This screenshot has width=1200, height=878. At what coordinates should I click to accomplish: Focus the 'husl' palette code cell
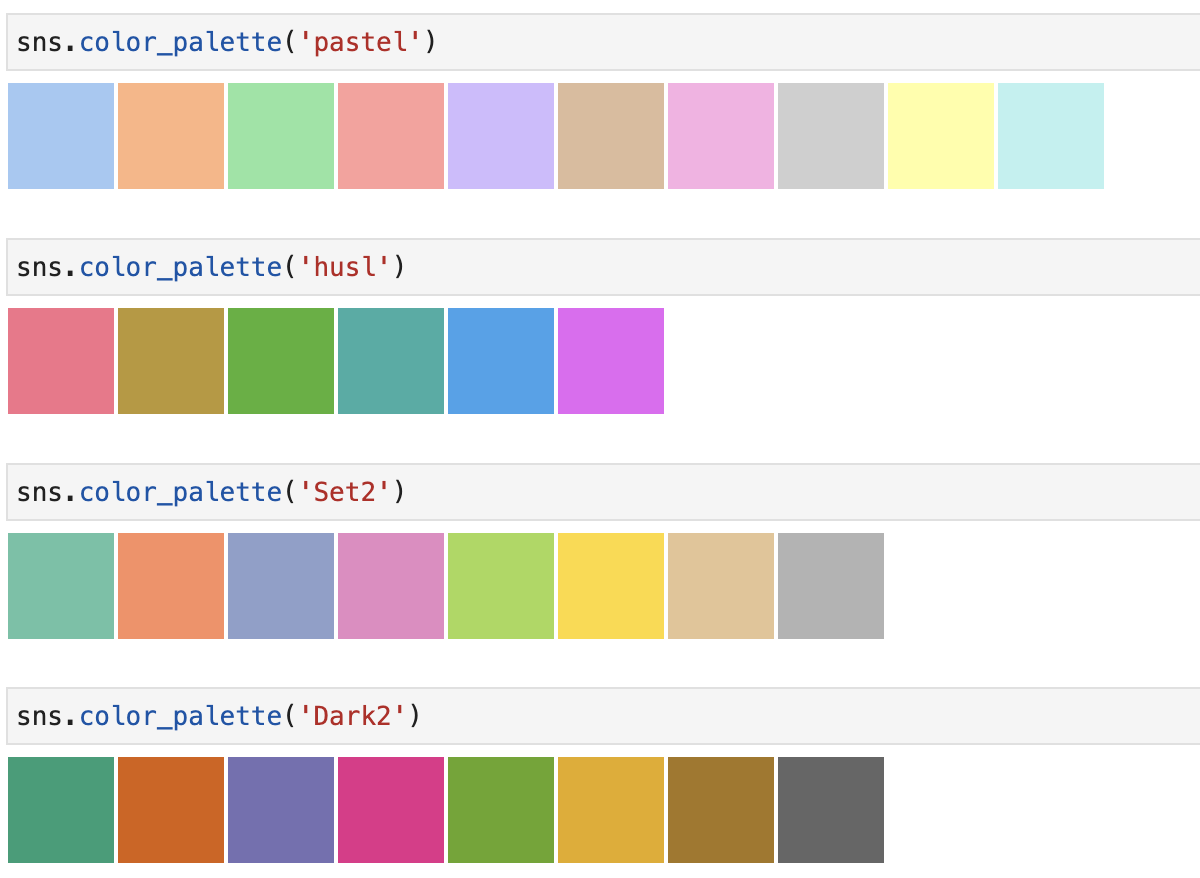(600, 267)
